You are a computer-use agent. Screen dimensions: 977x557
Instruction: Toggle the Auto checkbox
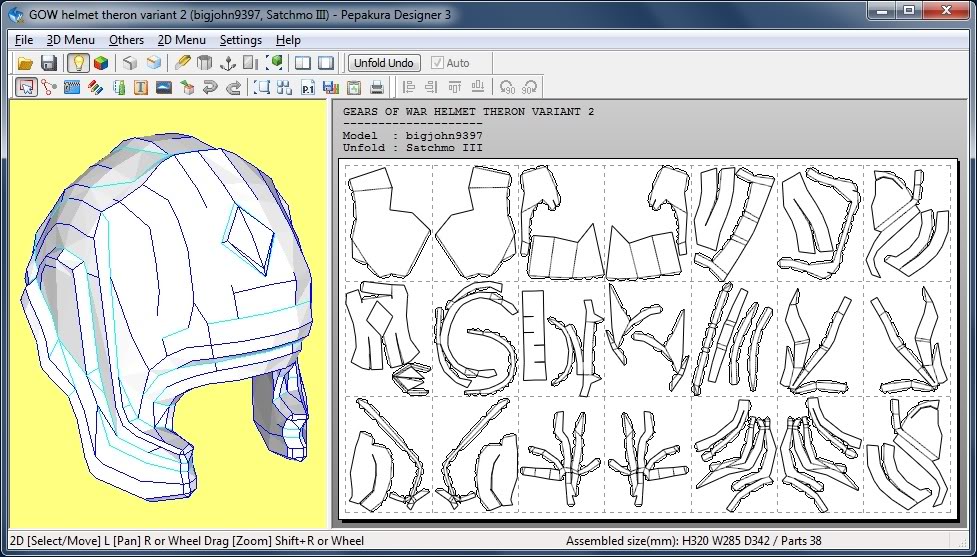click(x=450, y=63)
